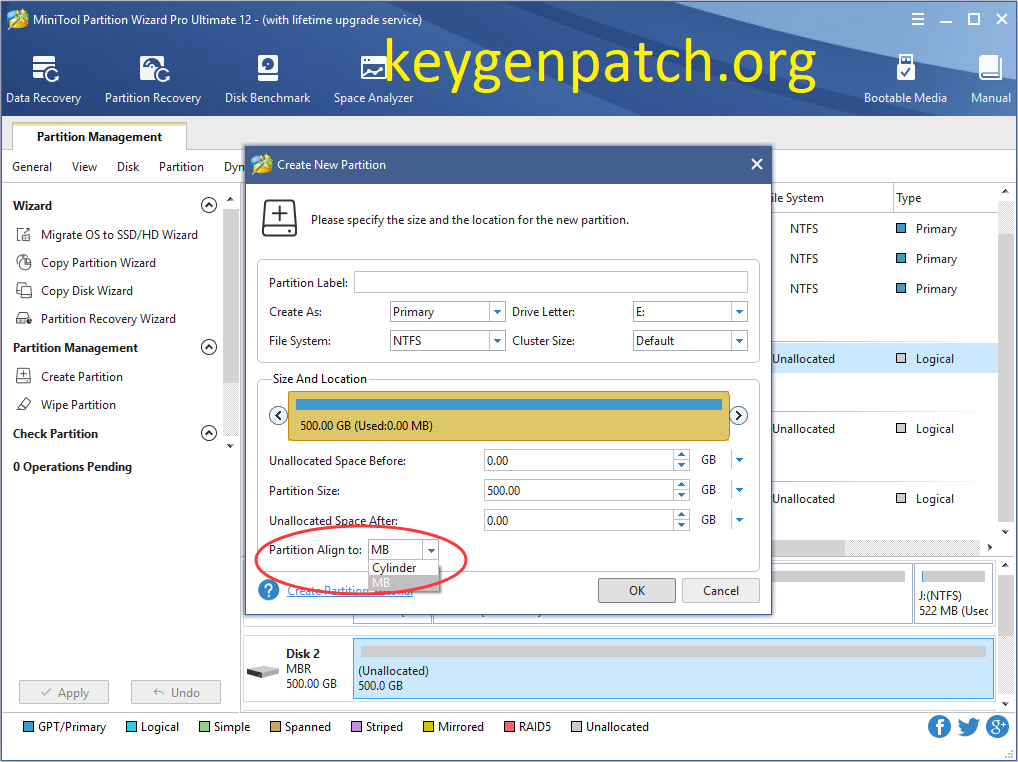Screen dimensions: 1018x762
Task: Launch the Copy Partition Wizard
Action: pos(86,262)
